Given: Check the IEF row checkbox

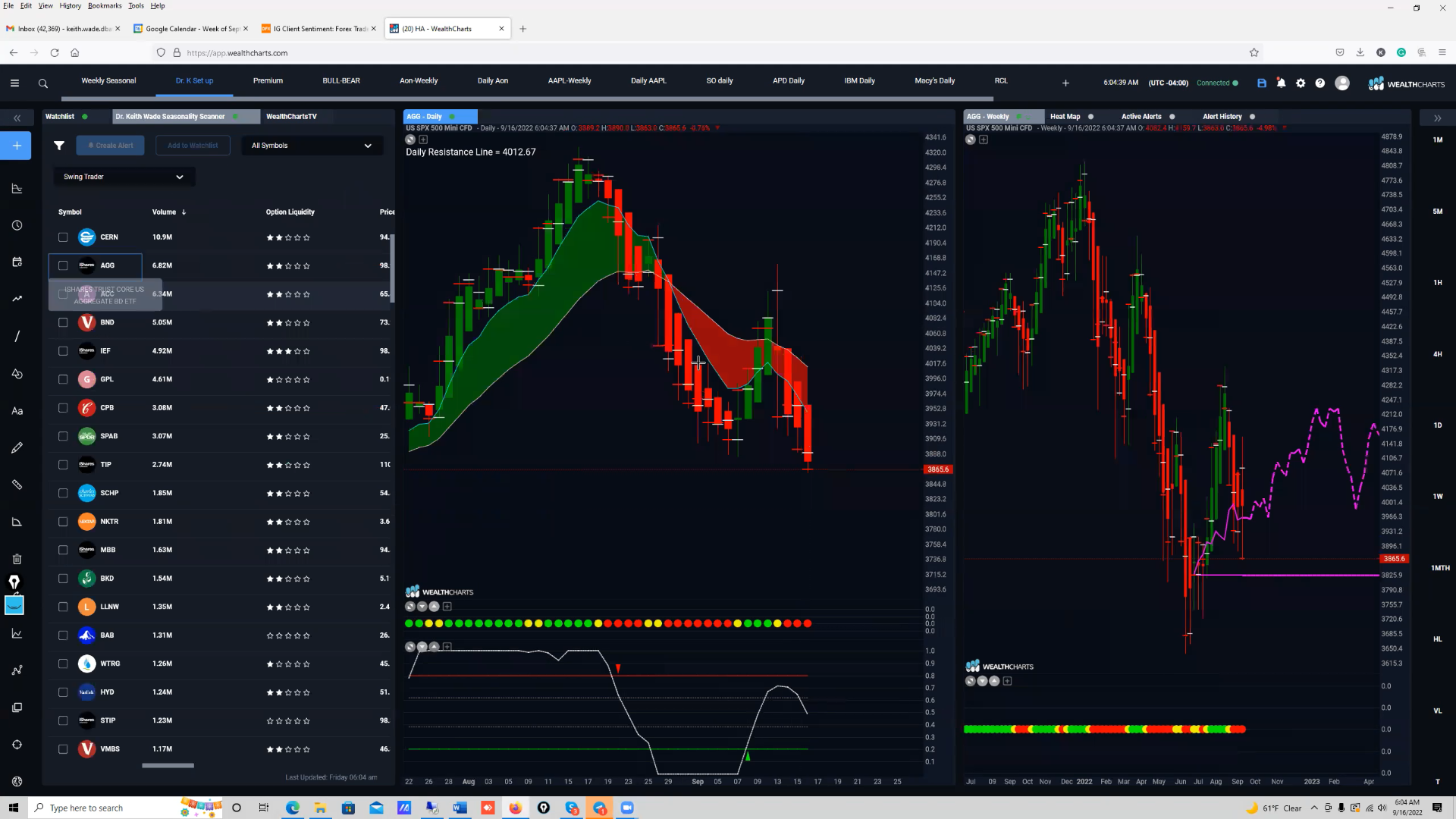Looking at the screenshot, I should coord(63,351).
